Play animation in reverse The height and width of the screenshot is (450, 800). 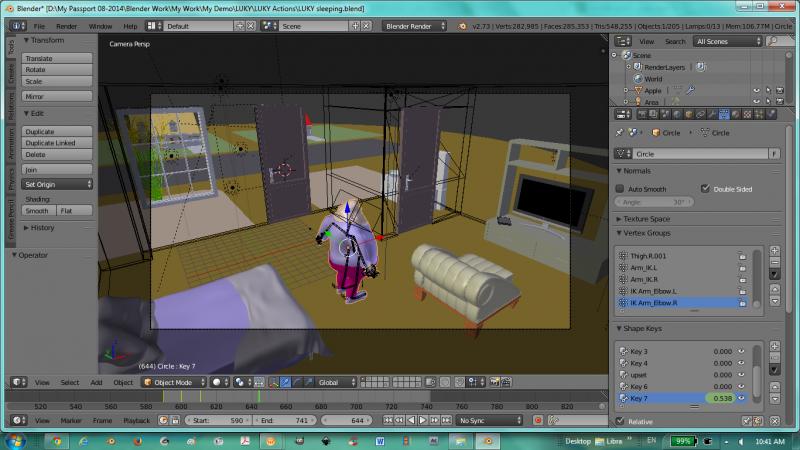411,420
